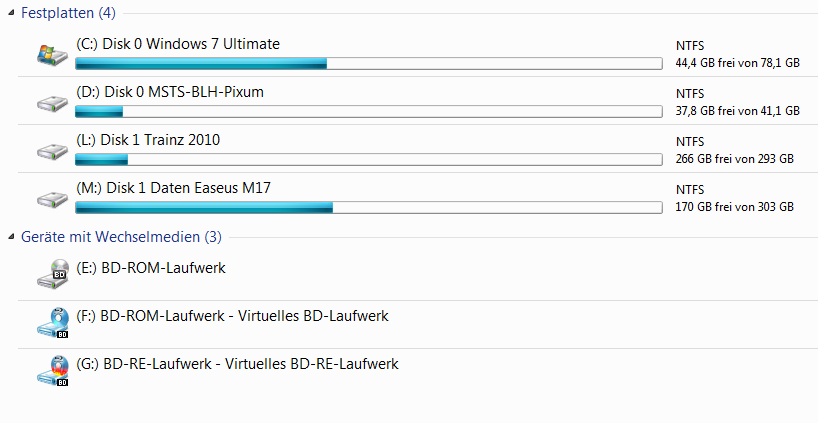
Task: Click the E: BD-ROM drive icon
Action: [52, 272]
